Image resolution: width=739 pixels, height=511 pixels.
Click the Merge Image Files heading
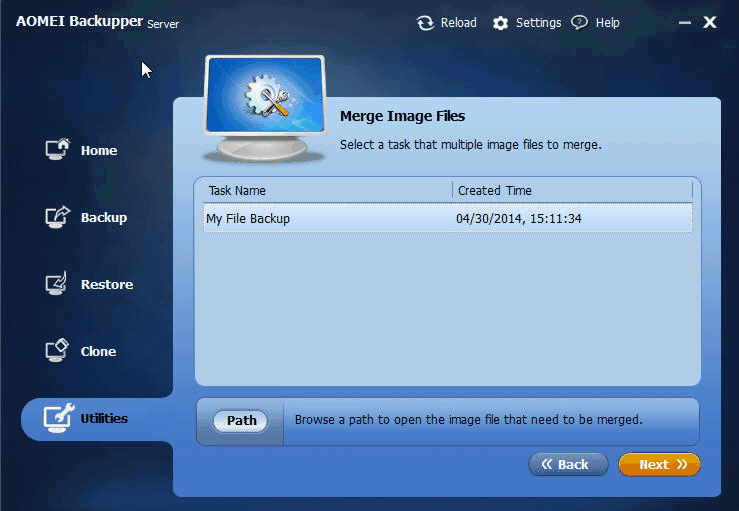[x=402, y=116]
